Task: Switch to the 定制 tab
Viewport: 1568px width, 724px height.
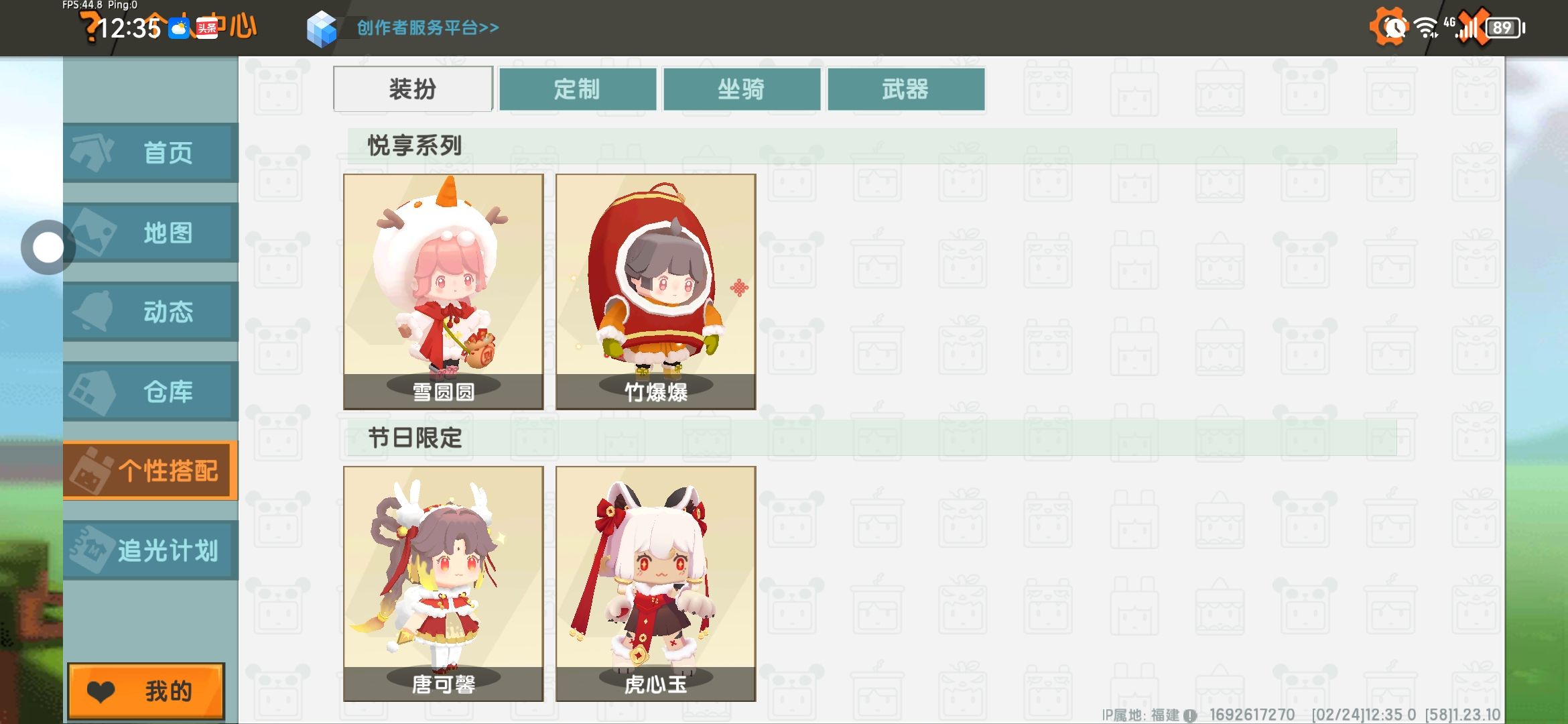Action: (578, 88)
